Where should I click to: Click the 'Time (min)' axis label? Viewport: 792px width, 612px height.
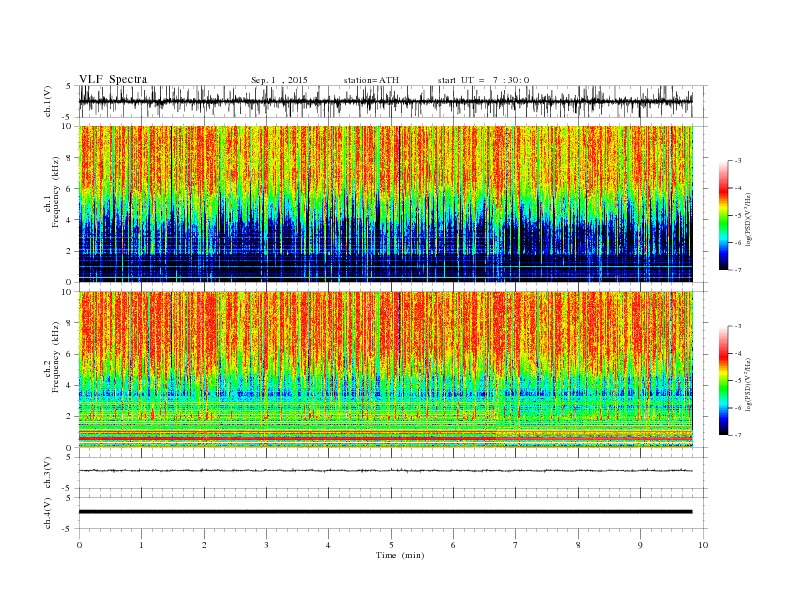coord(400,555)
